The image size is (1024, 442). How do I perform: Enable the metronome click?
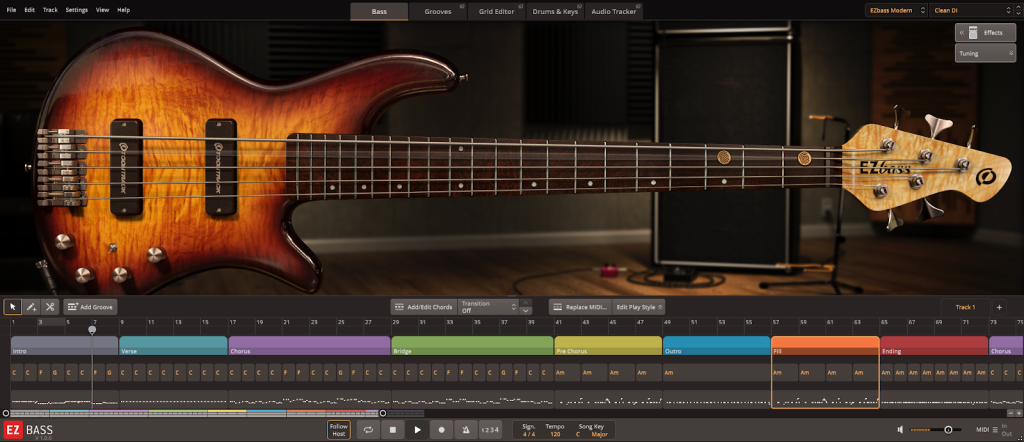pos(465,430)
